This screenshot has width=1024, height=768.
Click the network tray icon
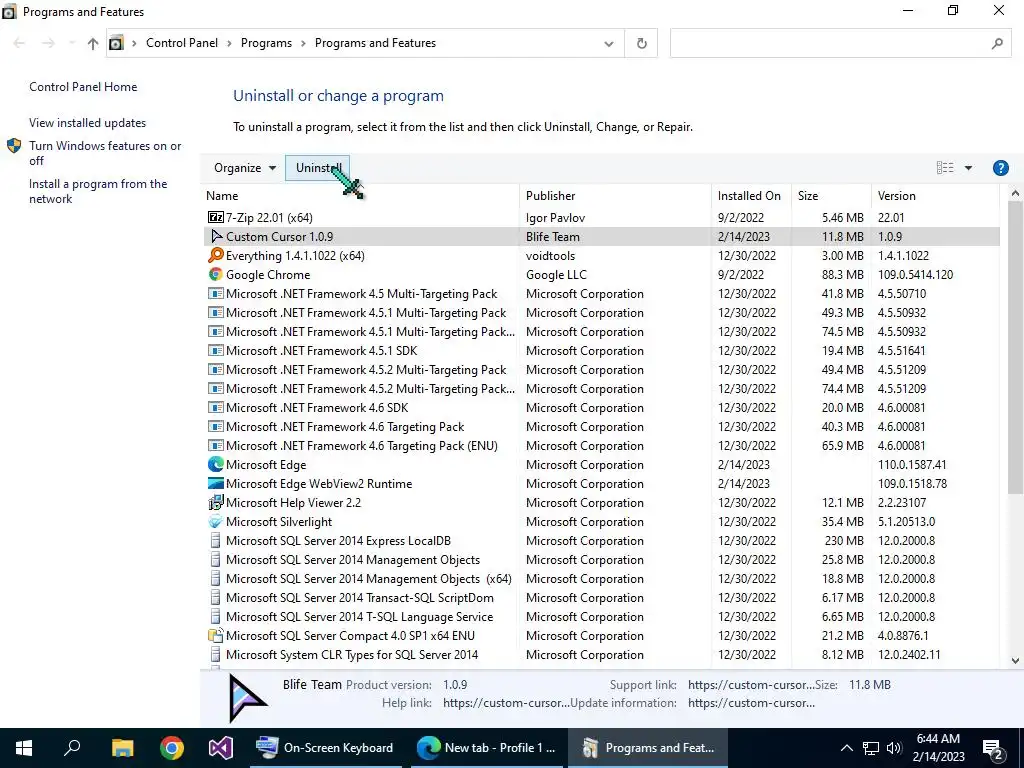(871, 748)
